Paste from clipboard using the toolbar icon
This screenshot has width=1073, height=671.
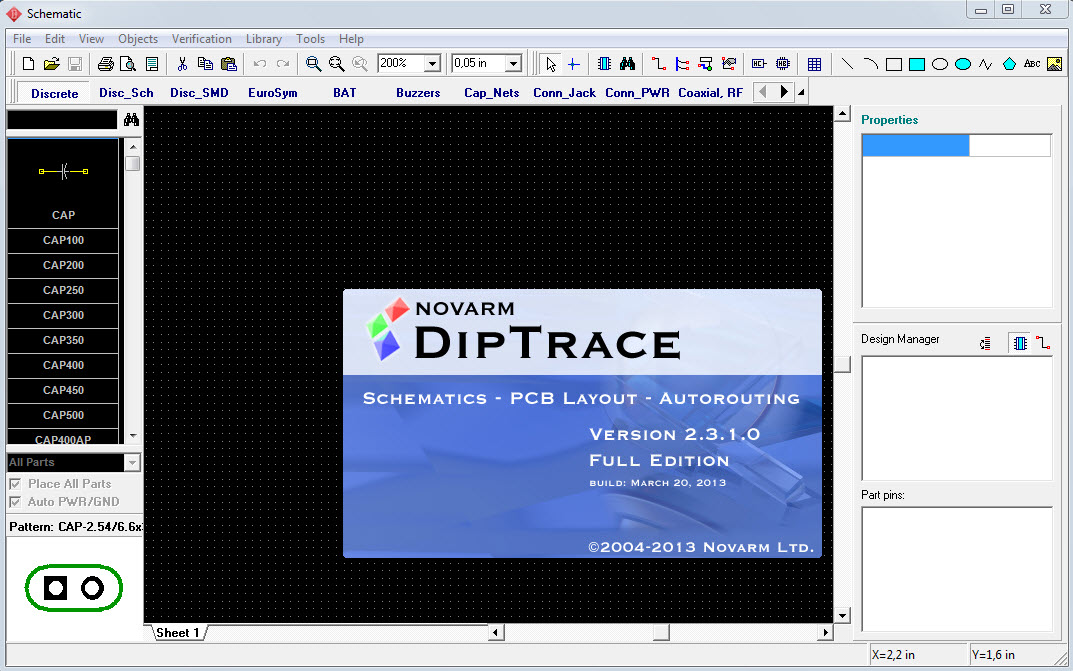[x=229, y=64]
